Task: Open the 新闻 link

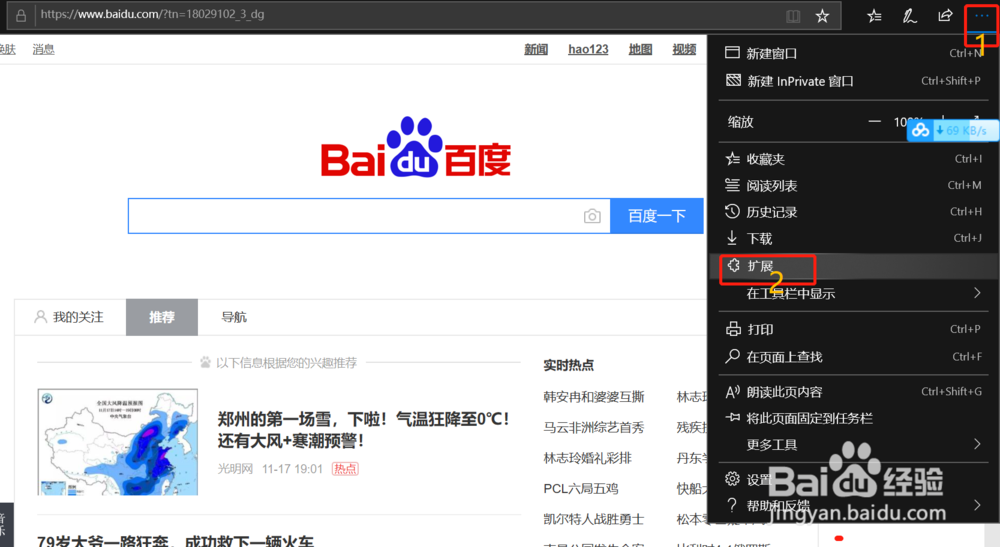Action: click(536, 50)
